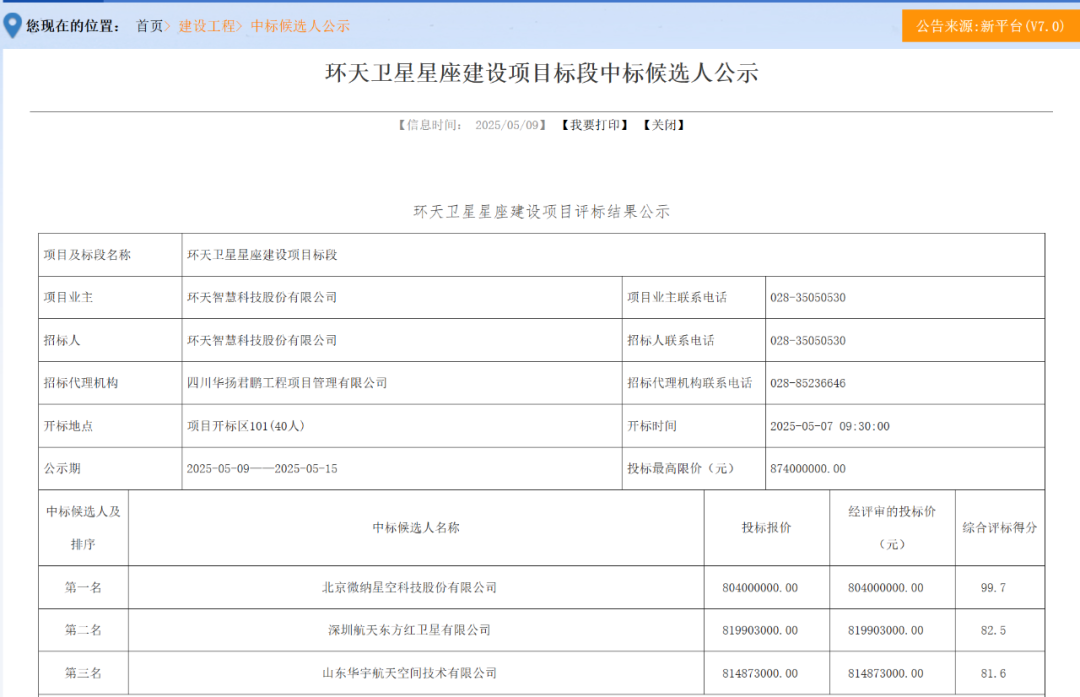This screenshot has width=1080, height=697.
Task: Click 投标报价 value in the 第二名 row
Action: pos(760,630)
